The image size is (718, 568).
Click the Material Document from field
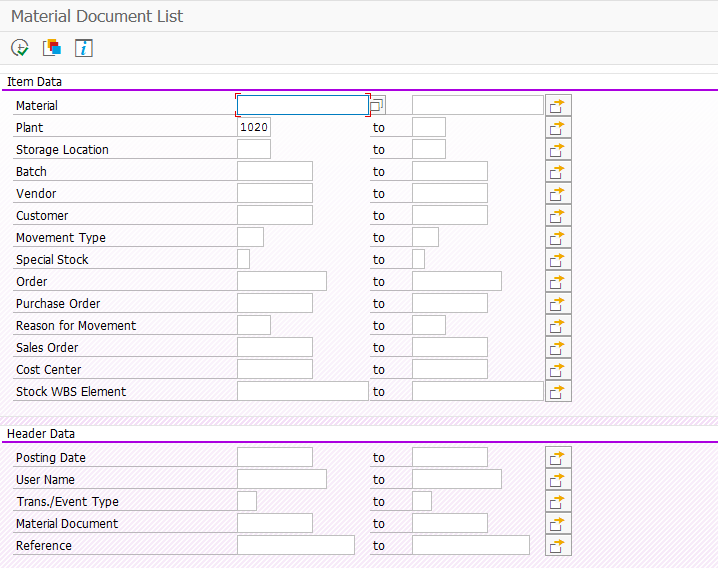pos(275,523)
